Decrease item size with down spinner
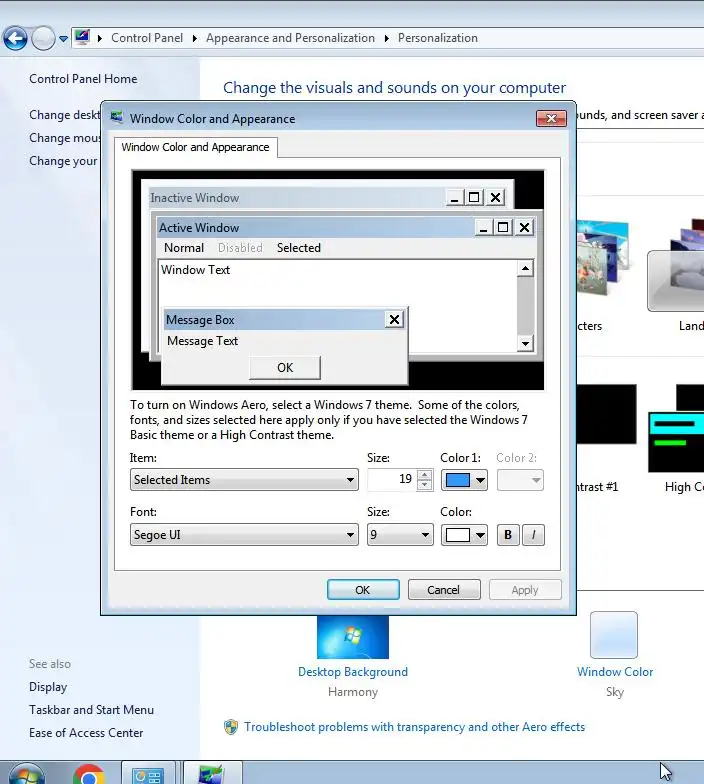This screenshot has width=704, height=784. point(424,485)
